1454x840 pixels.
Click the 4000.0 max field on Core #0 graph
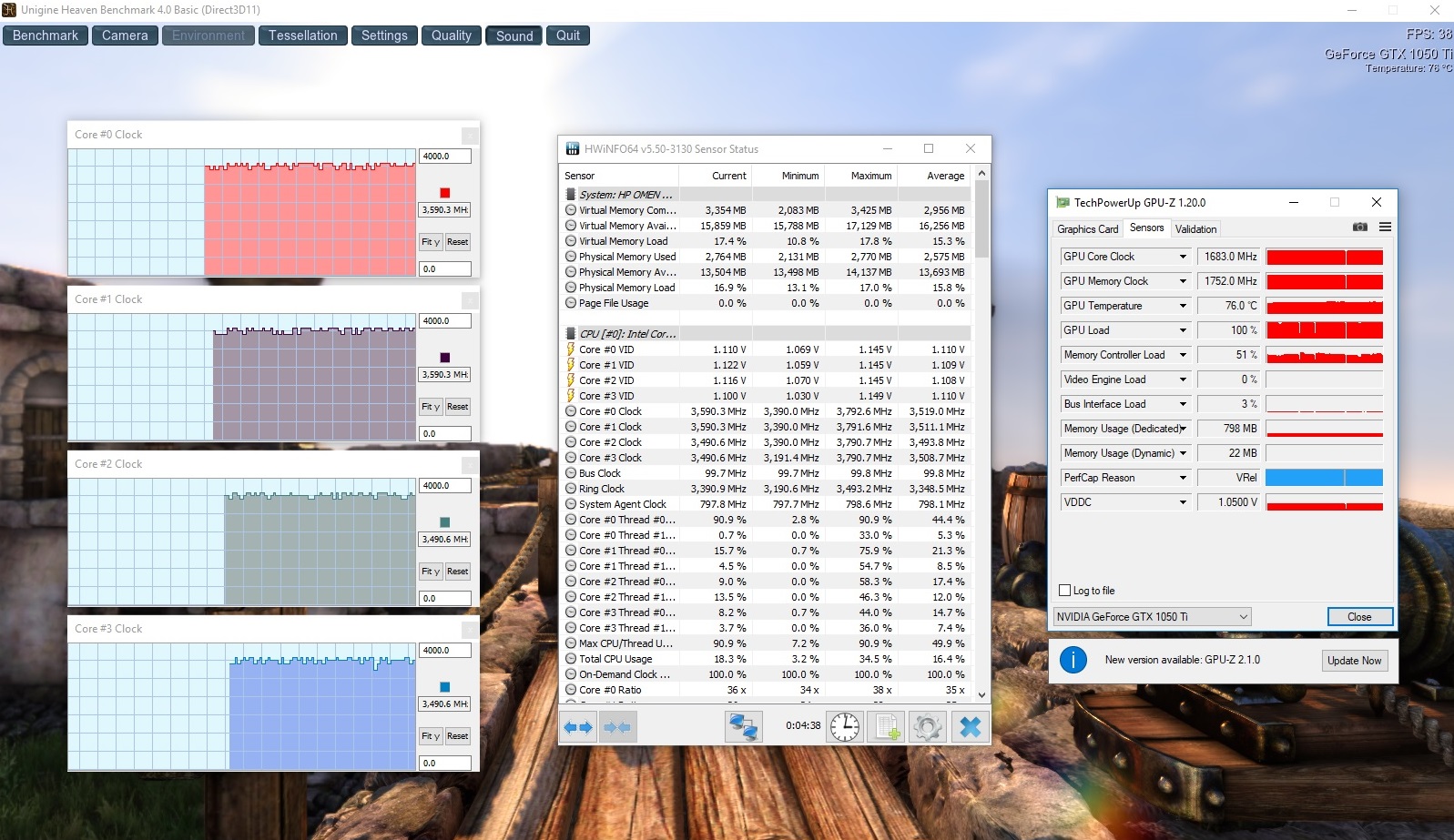[445, 157]
